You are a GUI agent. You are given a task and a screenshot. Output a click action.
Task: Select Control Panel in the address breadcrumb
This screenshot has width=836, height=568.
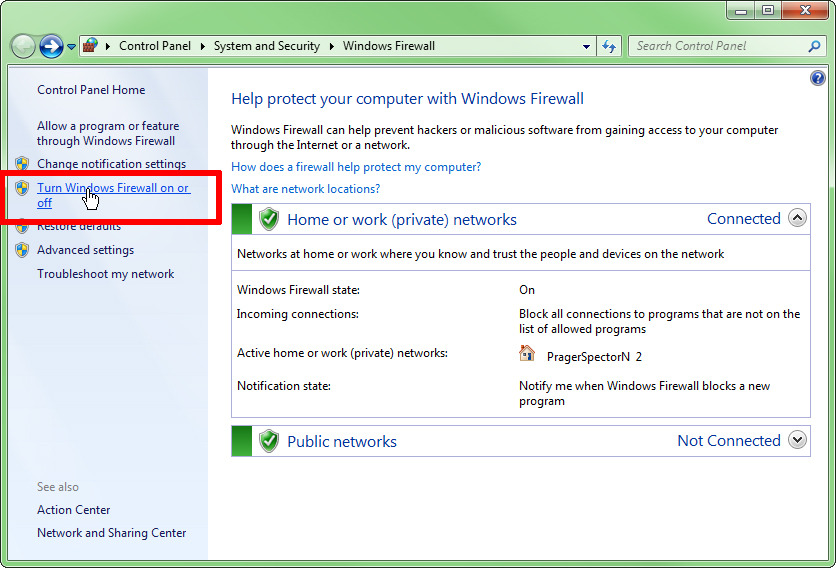pos(154,46)
